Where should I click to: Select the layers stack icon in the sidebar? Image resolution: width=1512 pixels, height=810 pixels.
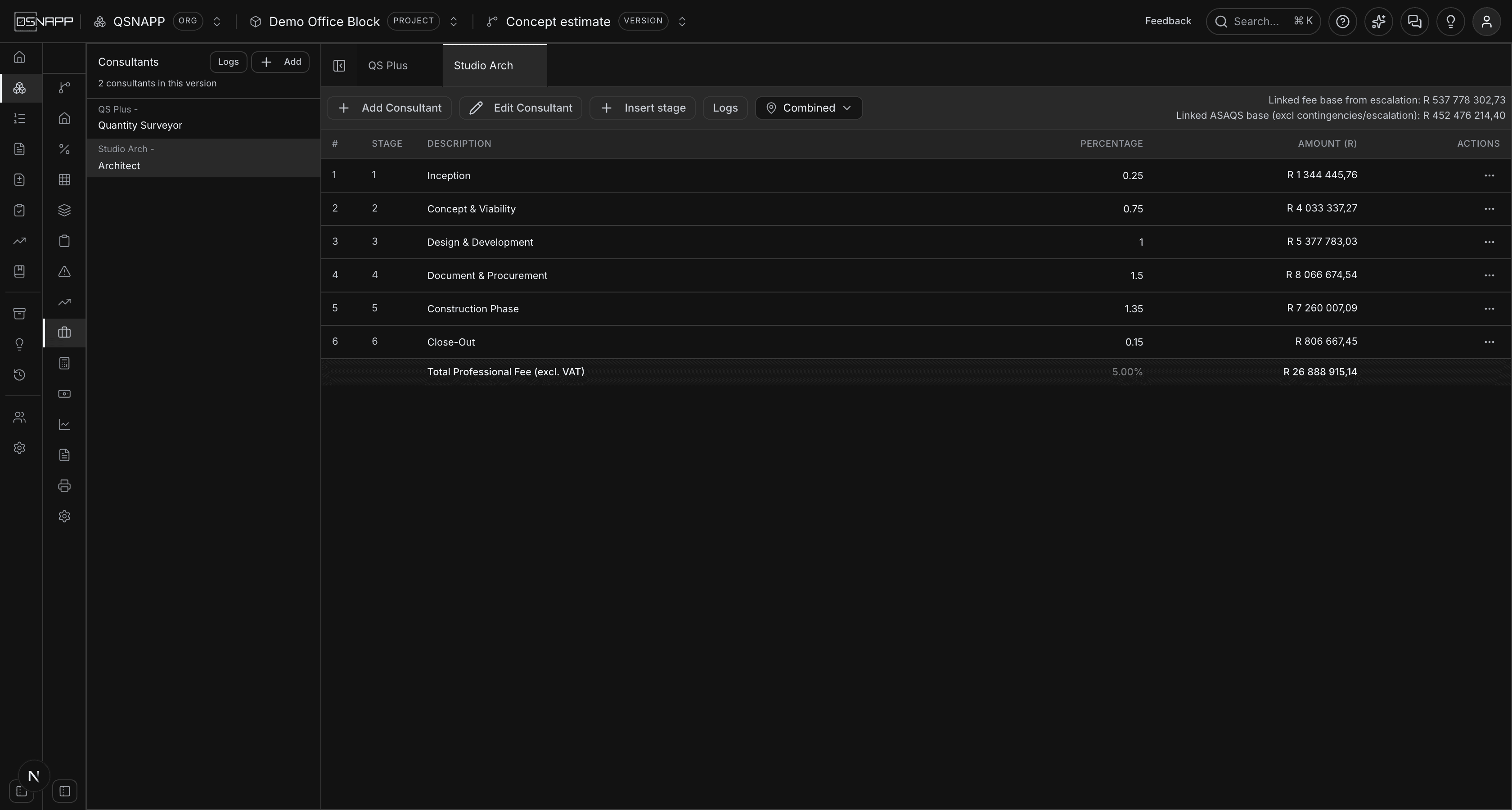tap(64, 210)
